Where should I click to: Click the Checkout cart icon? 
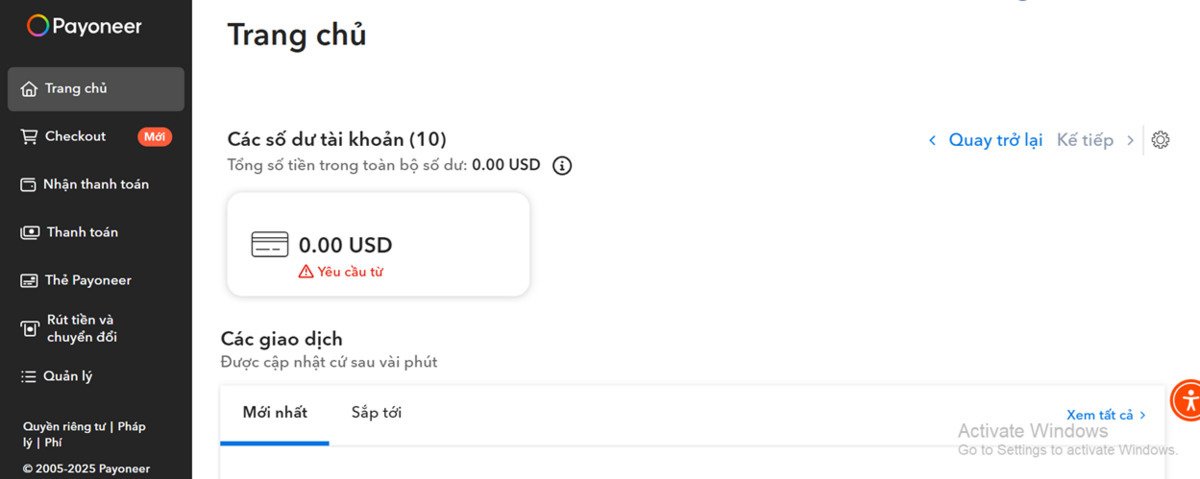(29, 137)
